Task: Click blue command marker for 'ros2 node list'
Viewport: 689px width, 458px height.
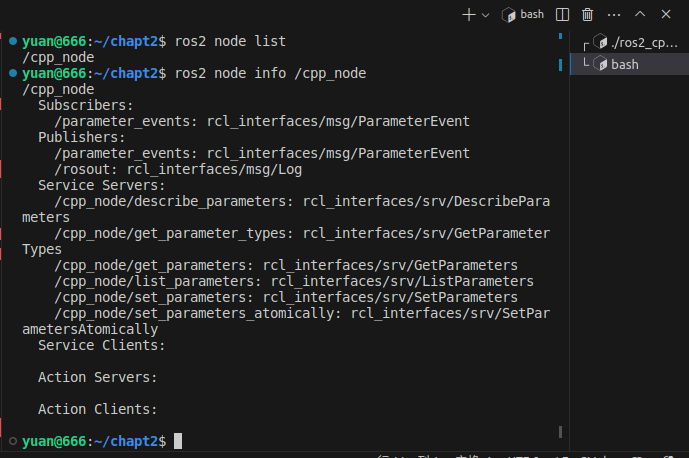Action: pos(13,41)
